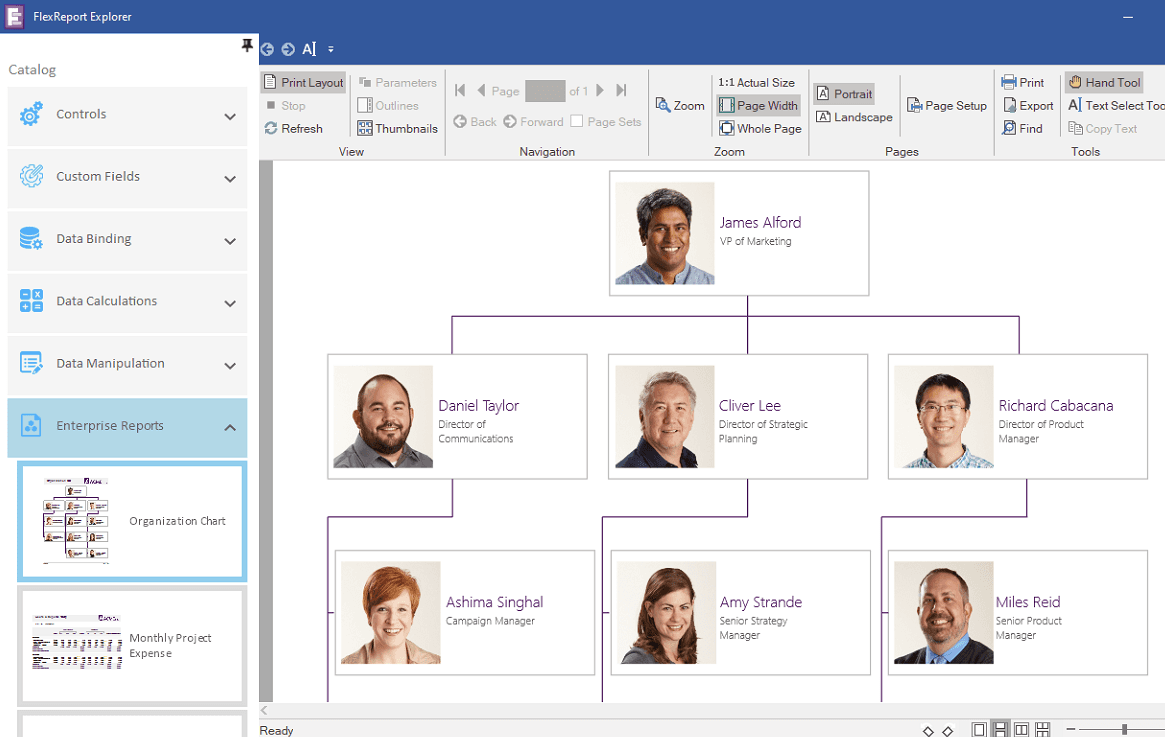Click navigation Forward button
The image size is (1165, 737).
click(x=533, y=121)
